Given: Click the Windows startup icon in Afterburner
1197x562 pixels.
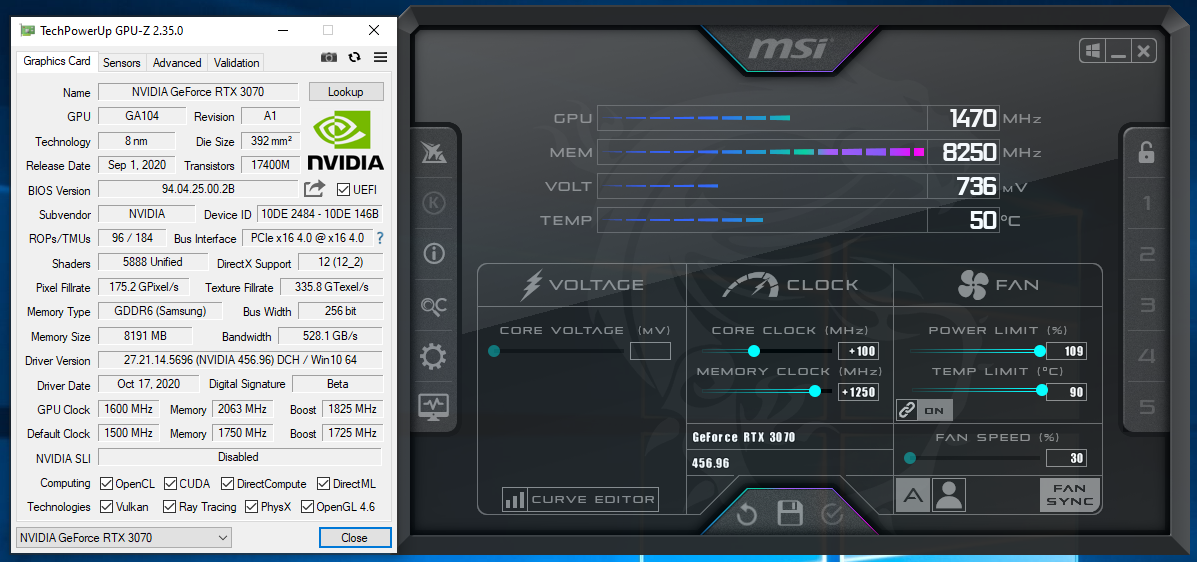Looking at the screenshot, I should click(x=1092, y=51).
